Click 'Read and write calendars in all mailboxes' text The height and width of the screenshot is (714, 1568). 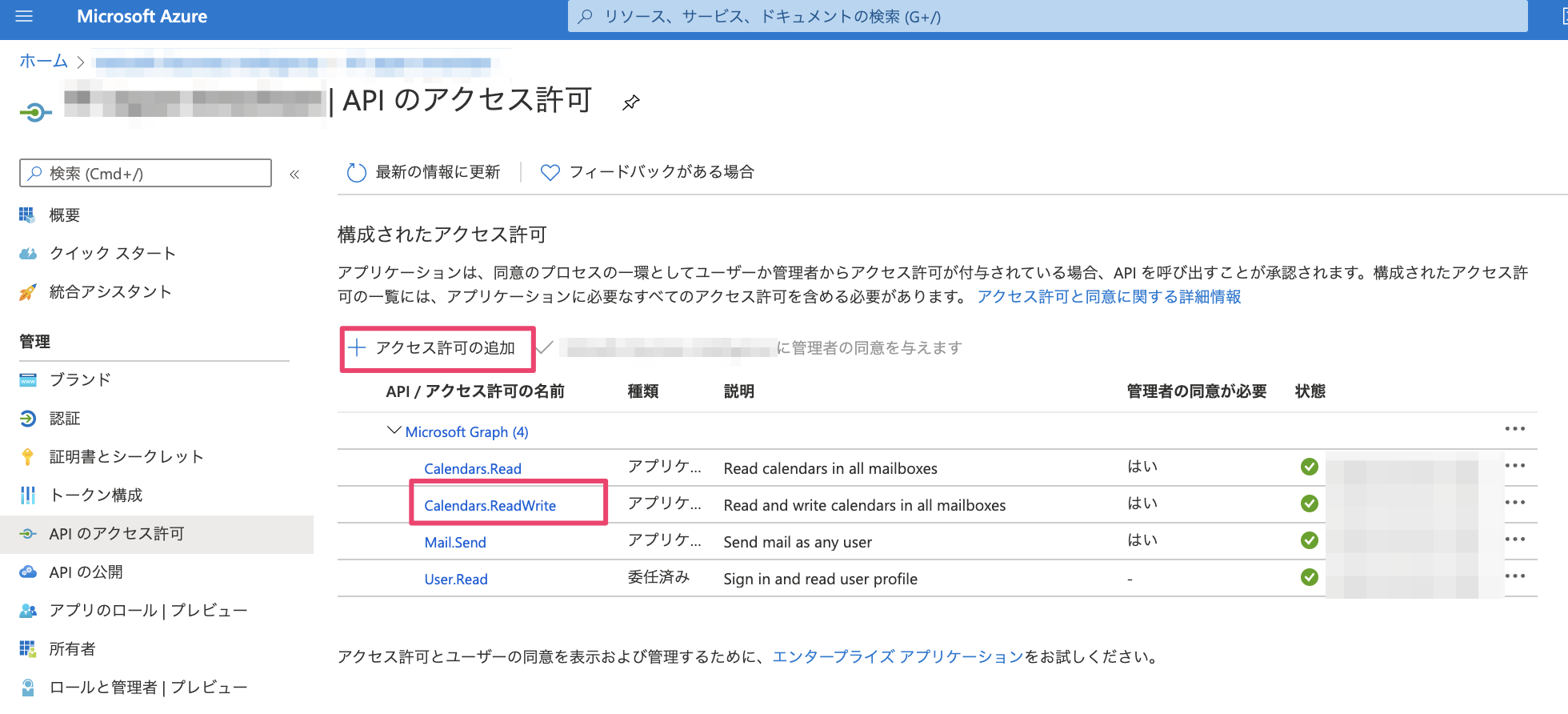point(865,505)
